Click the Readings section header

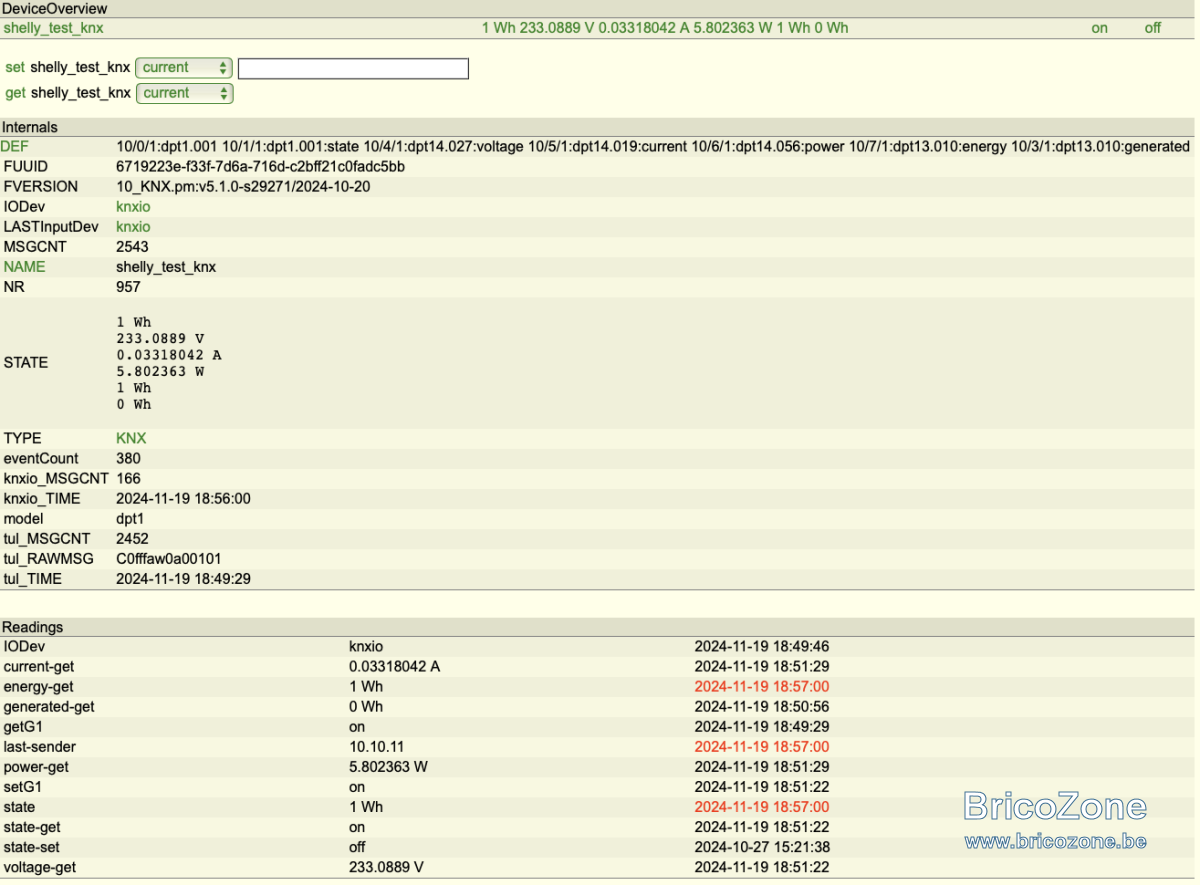(32, 627)
